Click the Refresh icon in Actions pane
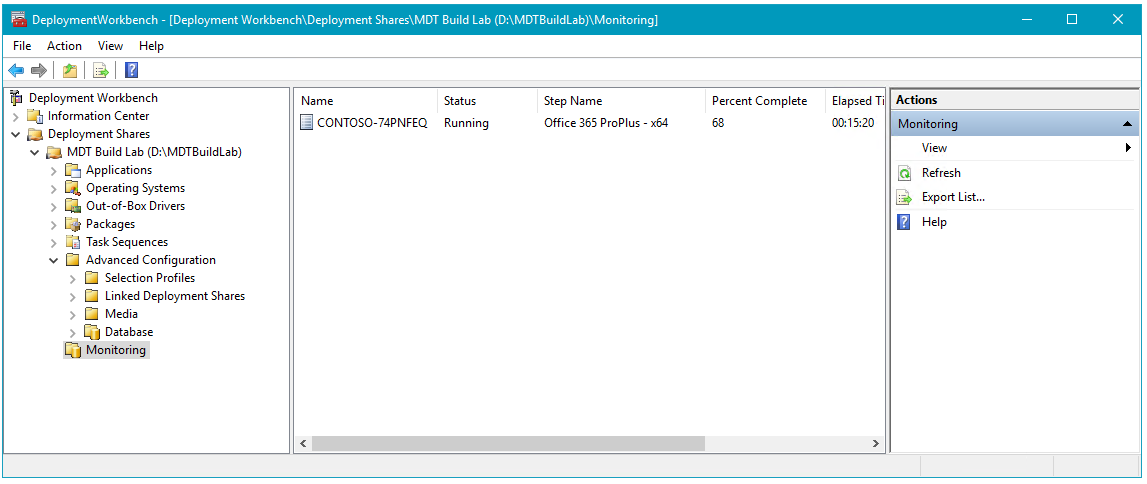 (x=904, y=173)
